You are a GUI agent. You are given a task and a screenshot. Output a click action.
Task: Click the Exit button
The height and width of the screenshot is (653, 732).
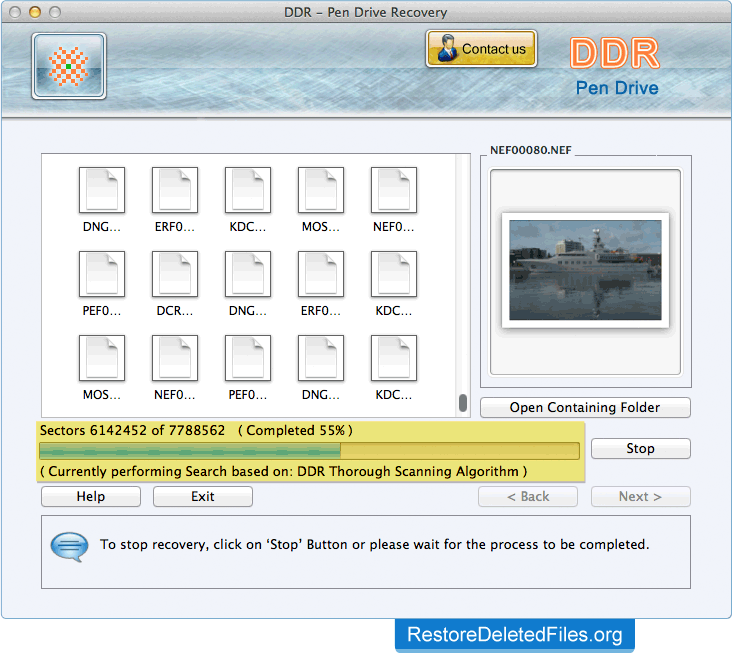coord(203,497)
